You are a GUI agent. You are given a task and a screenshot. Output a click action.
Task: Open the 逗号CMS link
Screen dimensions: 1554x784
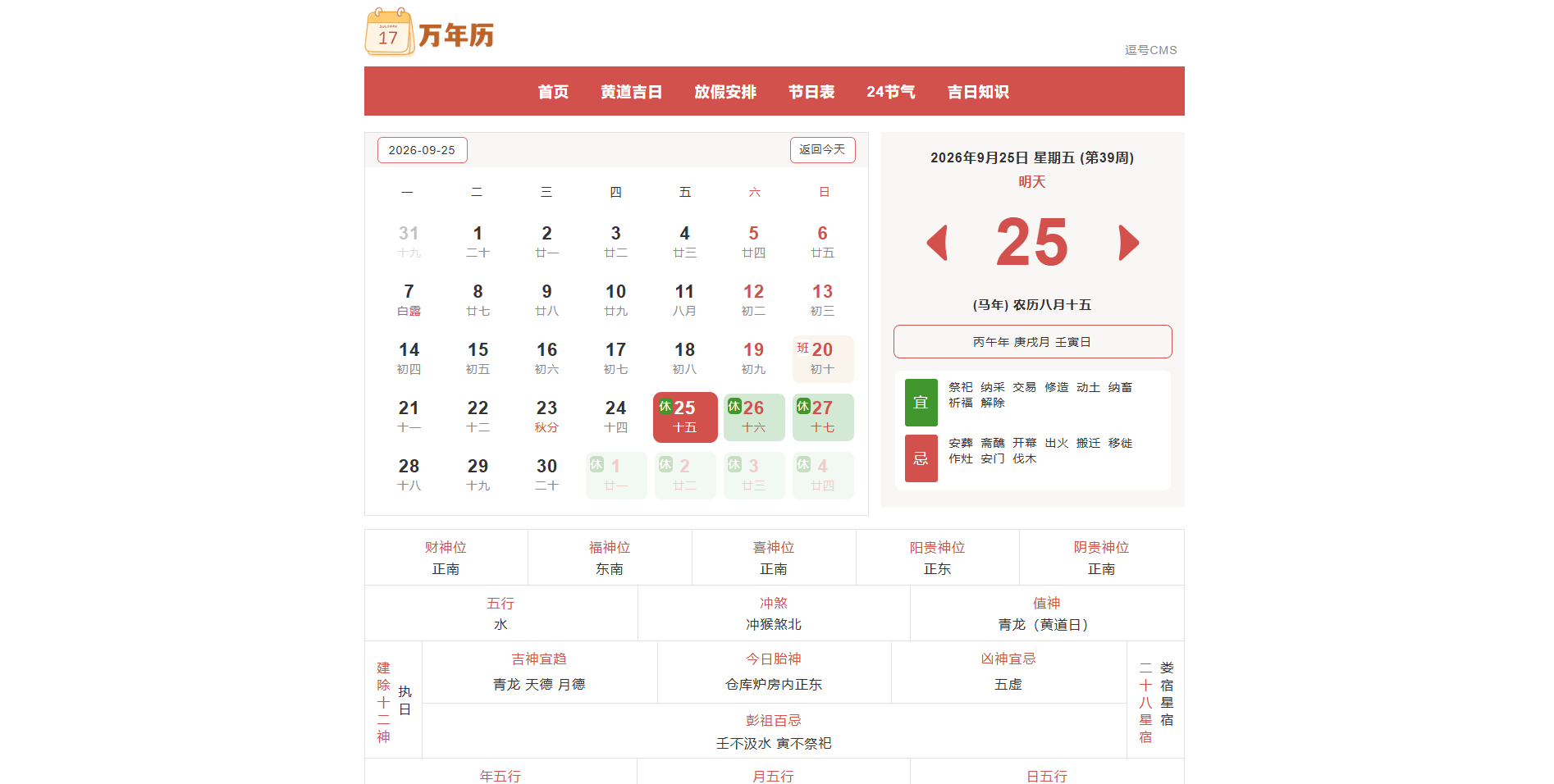click(1150, 50)
